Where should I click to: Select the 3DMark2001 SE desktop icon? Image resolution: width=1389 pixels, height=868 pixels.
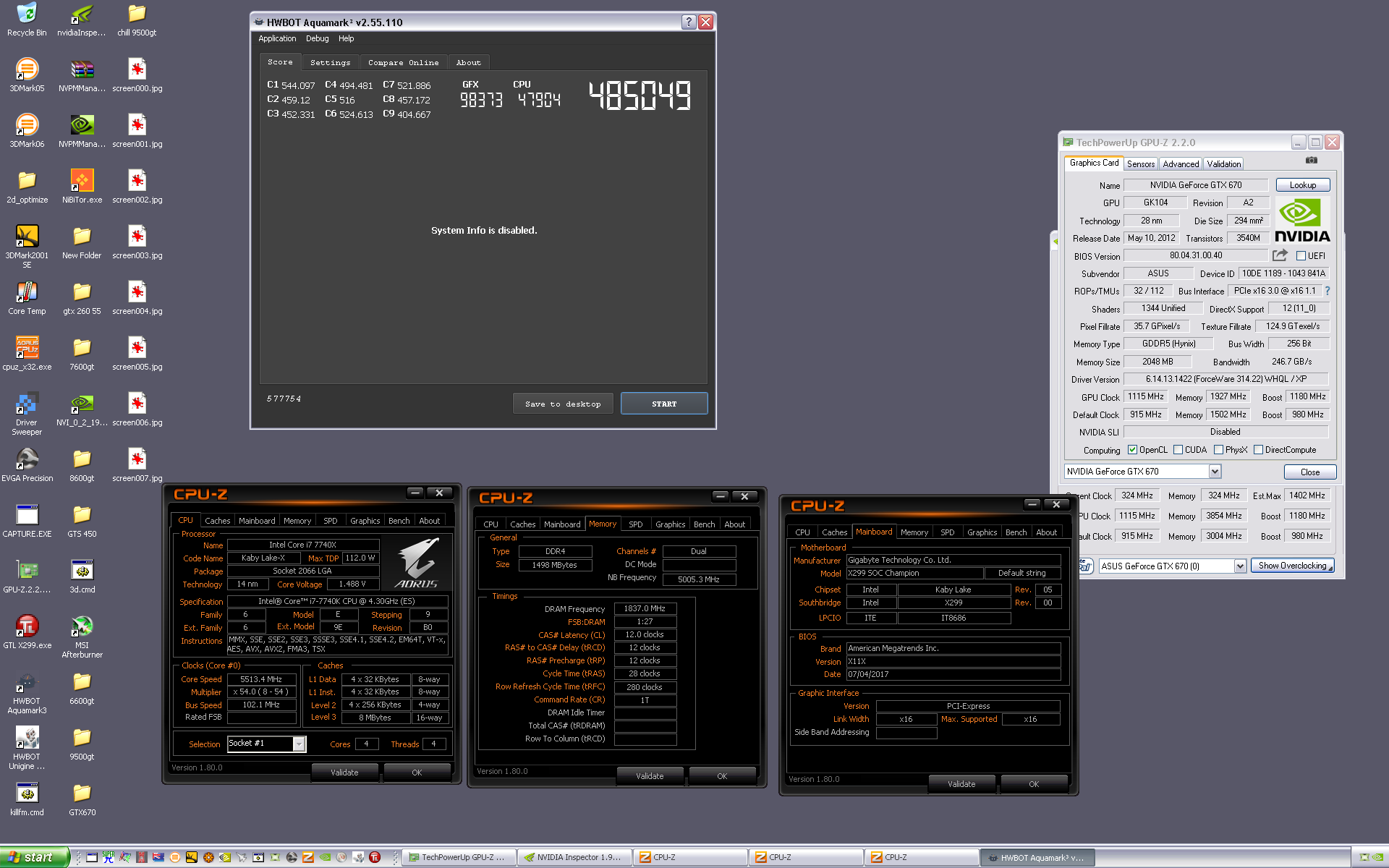click(27, 247)
